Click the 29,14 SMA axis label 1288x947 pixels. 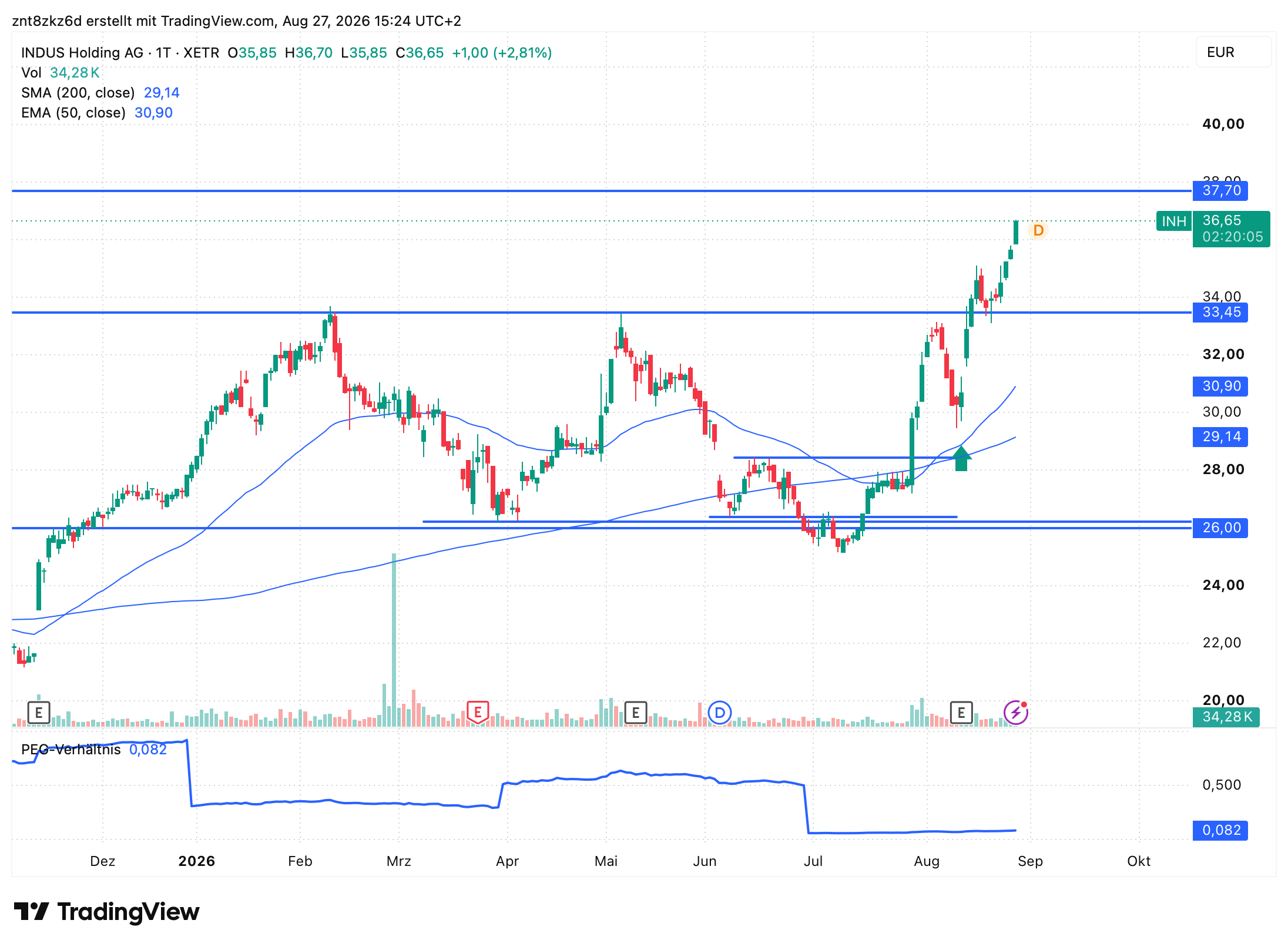coord(1221,436)
